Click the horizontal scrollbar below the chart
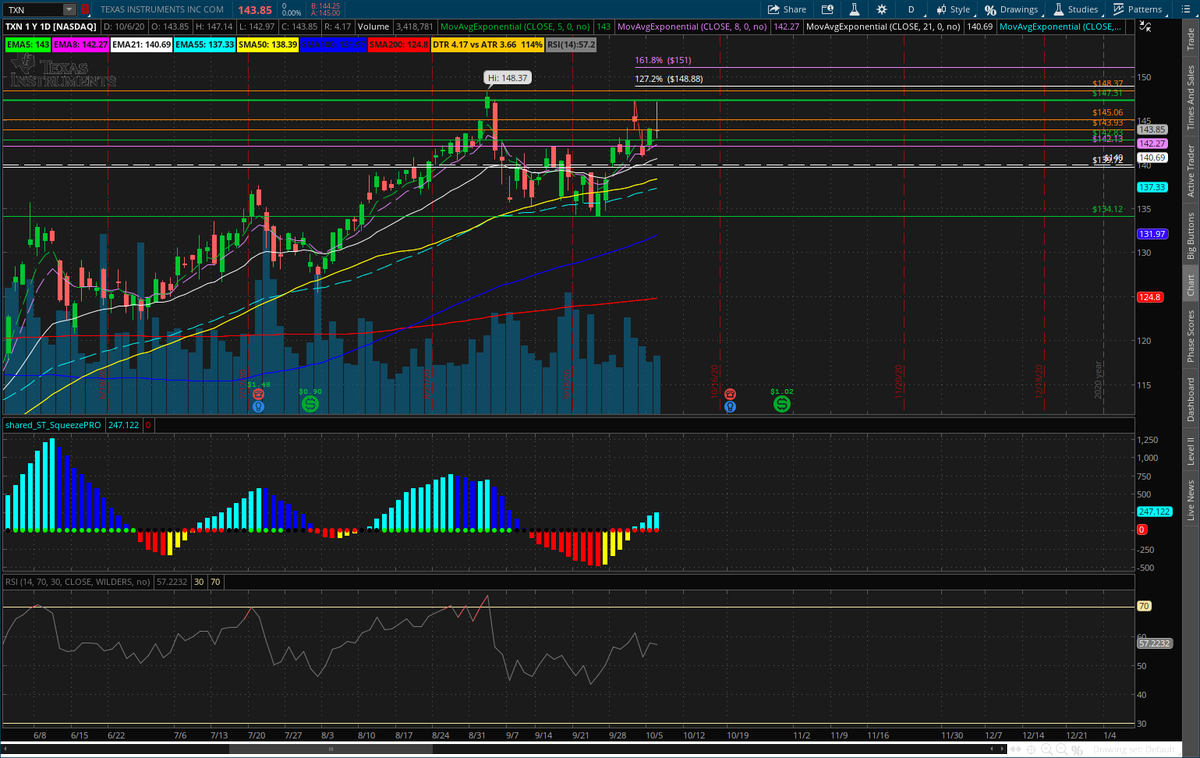The image size is (1200, 758). (x=330, y=747)
